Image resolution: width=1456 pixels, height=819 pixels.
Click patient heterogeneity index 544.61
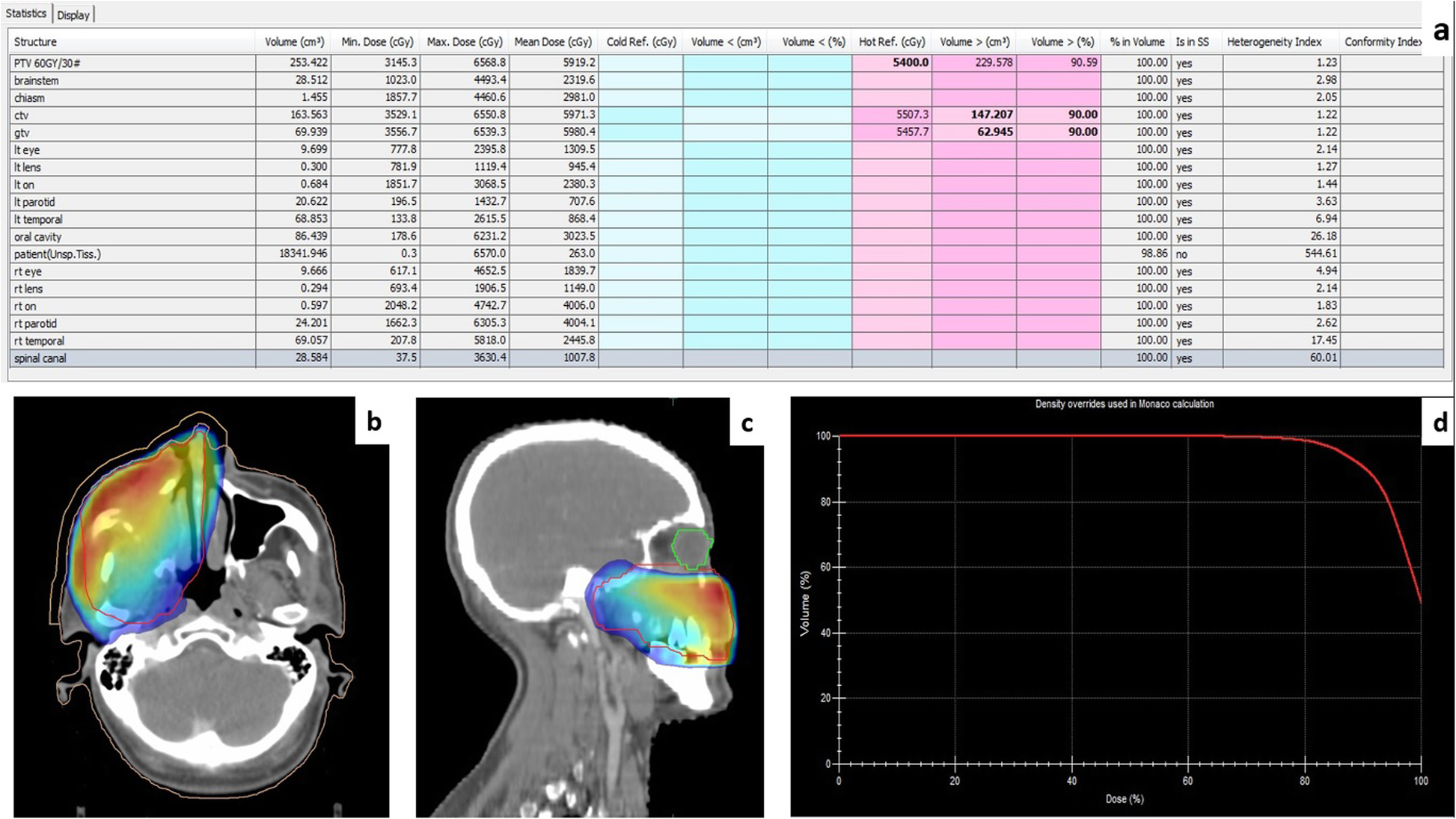click(x=1321, y=254)
